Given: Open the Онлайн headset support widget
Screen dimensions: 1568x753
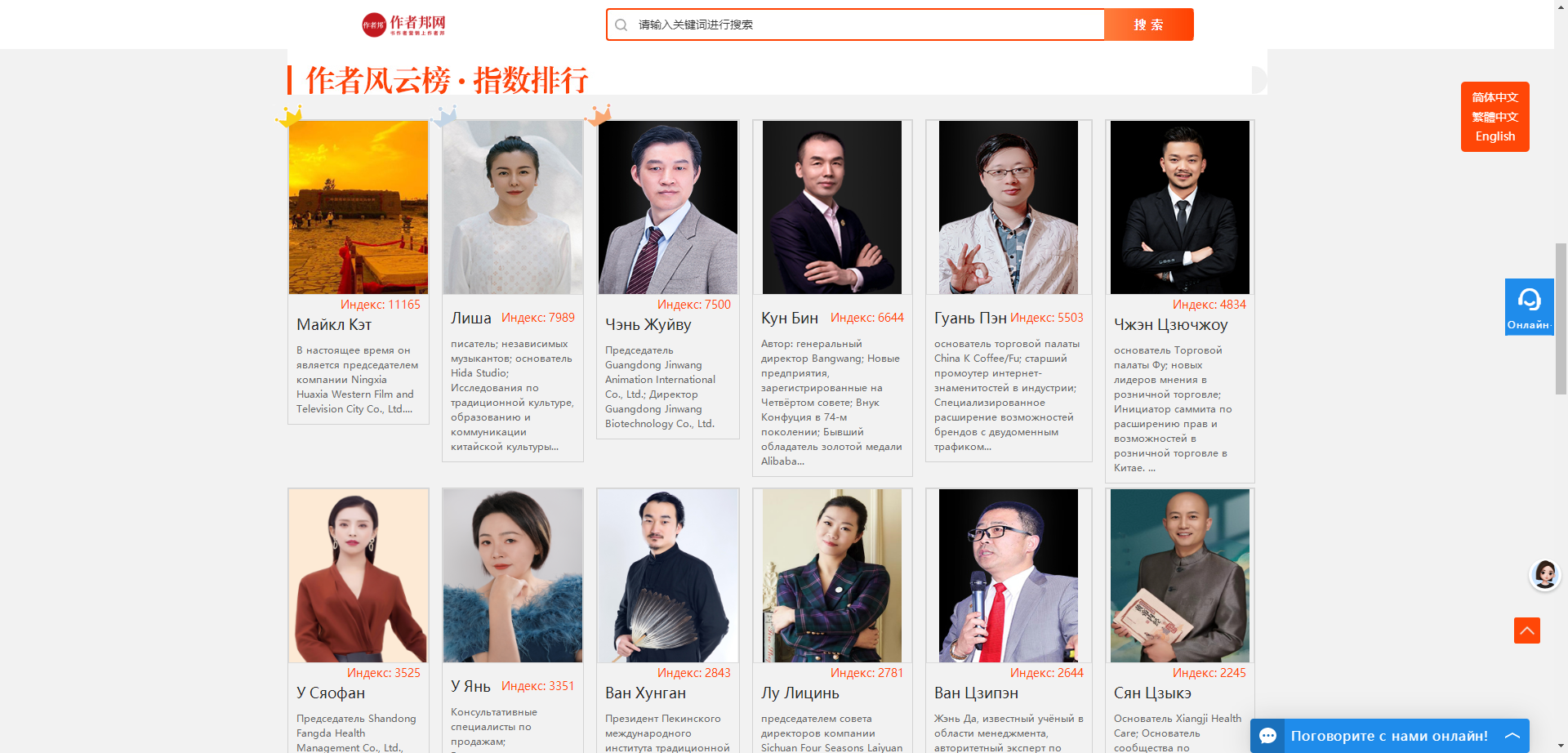Looking at the screenshot, I should click(1529, 306).
